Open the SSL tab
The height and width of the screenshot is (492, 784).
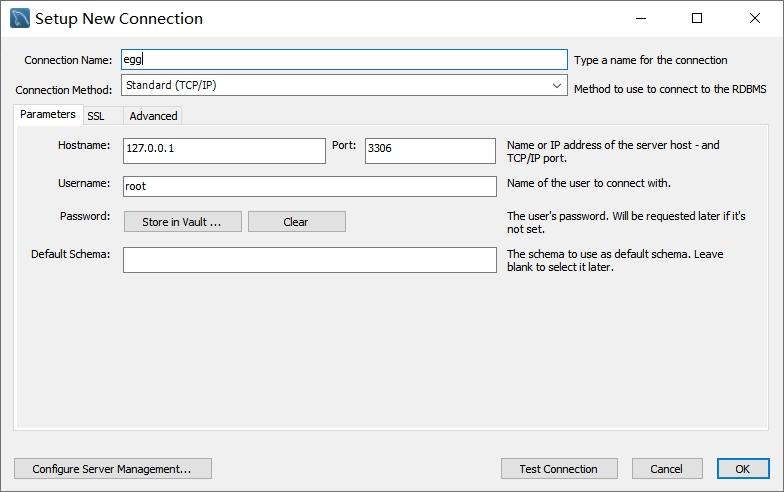coord(96,116)
